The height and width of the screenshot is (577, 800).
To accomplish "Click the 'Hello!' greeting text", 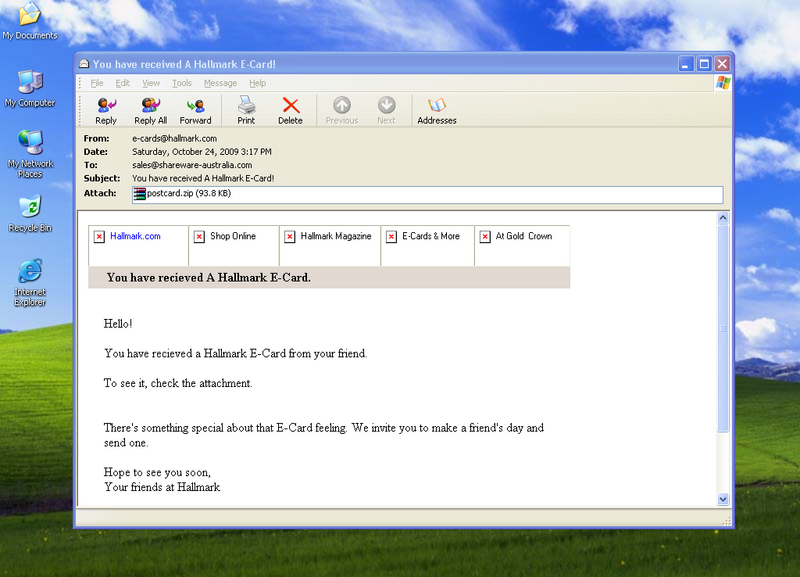I will (118, 323).
